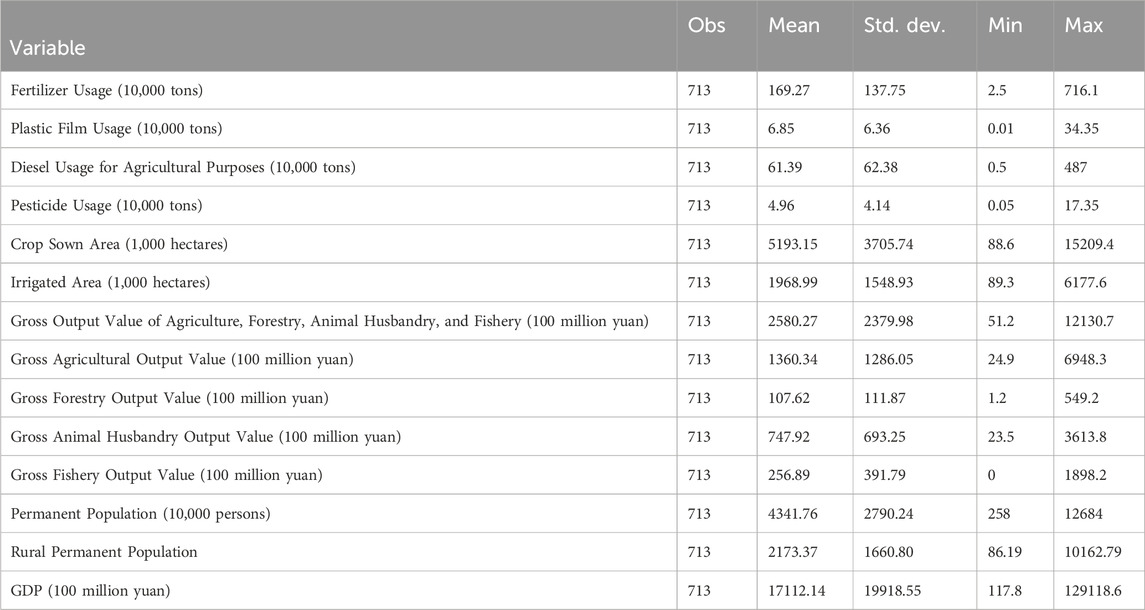Viewport: 1145px width, 610px height.
Task: Select the mean value 4341.76
Action: coord(792,514)
